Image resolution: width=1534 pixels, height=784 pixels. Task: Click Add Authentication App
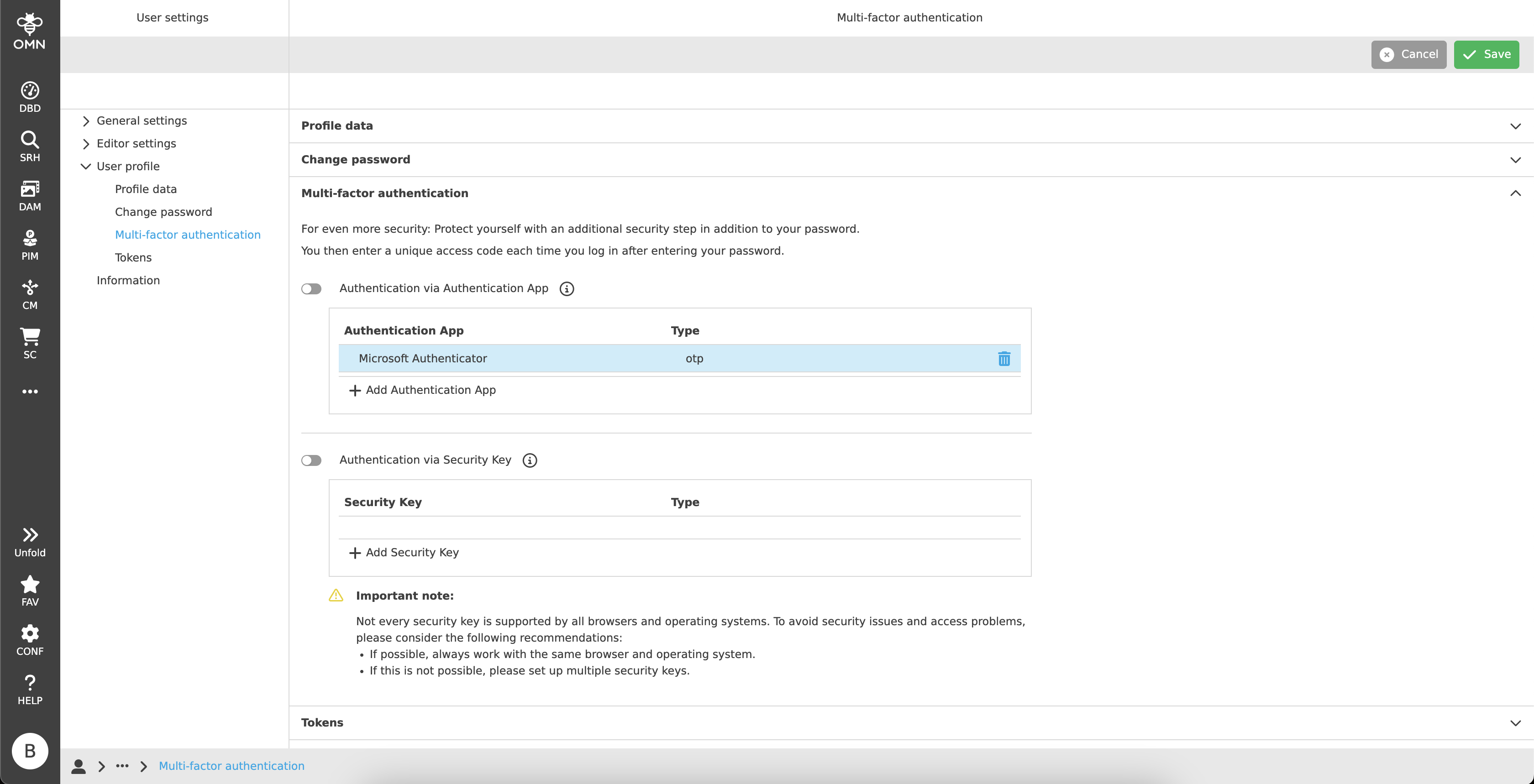pyautogui.click(x=422, y=390)
